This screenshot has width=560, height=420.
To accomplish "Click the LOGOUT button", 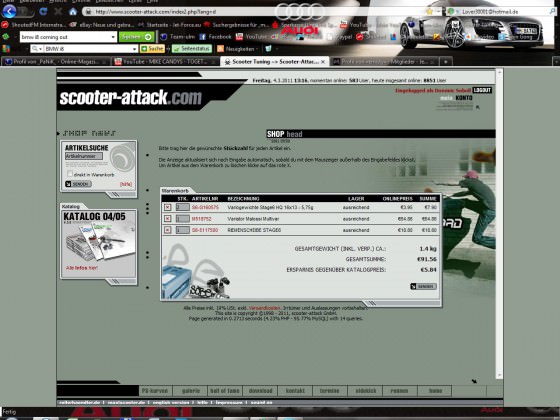I will coord(482,90).
